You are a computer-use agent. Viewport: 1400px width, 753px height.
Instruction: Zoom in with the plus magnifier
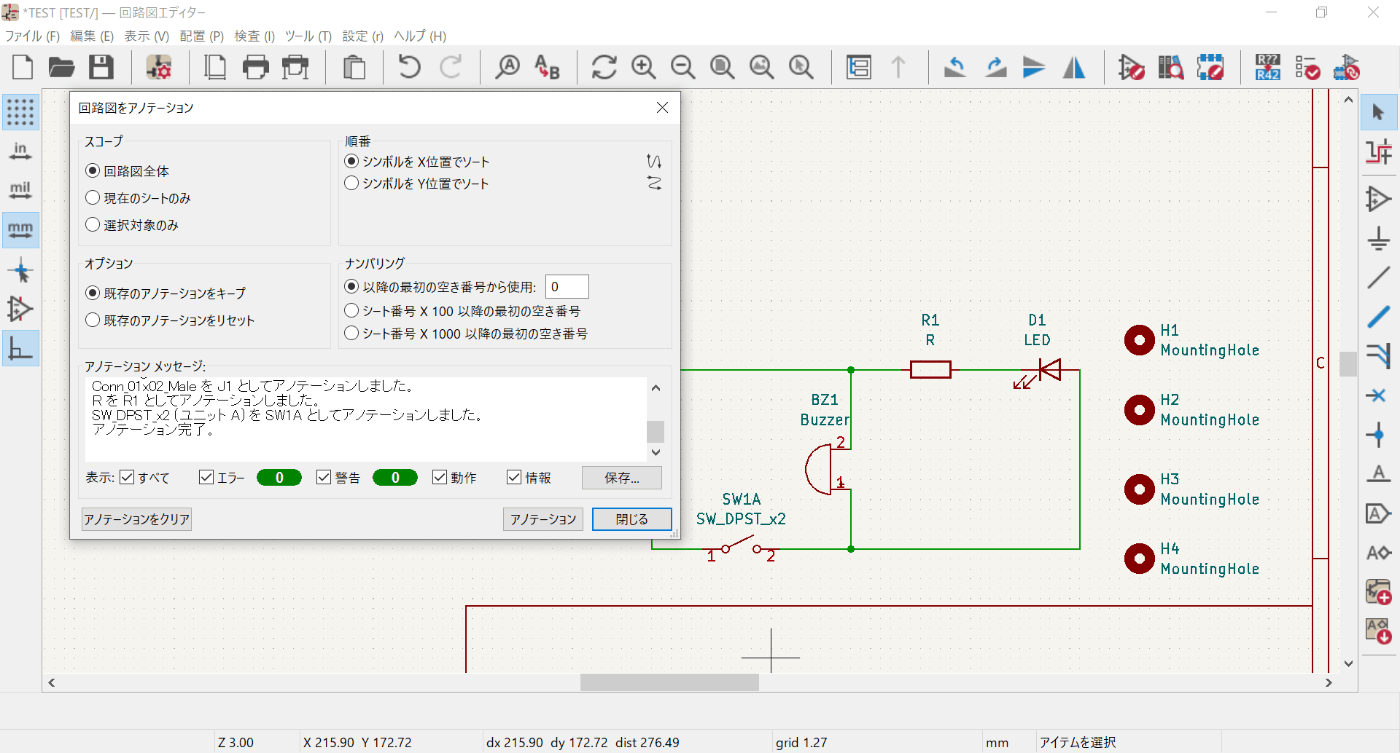(x=643, y=68)
